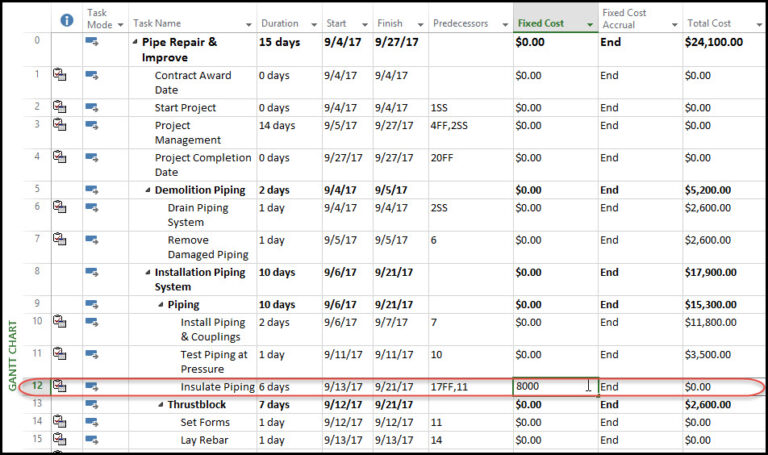Open the Fixed Cost column filter dropdown
Screen dimensions: 768x455
(590, 25)
